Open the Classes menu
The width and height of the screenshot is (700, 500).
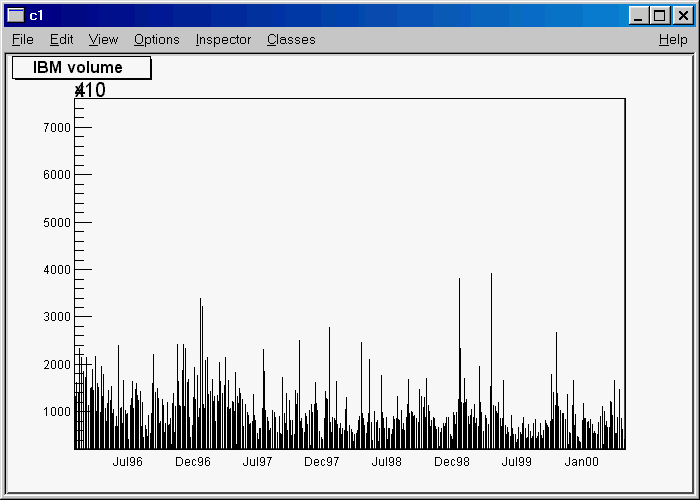click(x=291, y=39)
